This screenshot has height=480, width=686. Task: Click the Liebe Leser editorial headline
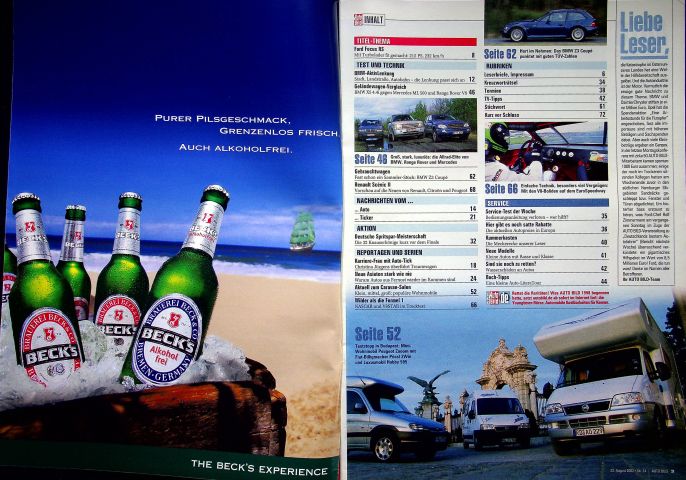(643, 34)
